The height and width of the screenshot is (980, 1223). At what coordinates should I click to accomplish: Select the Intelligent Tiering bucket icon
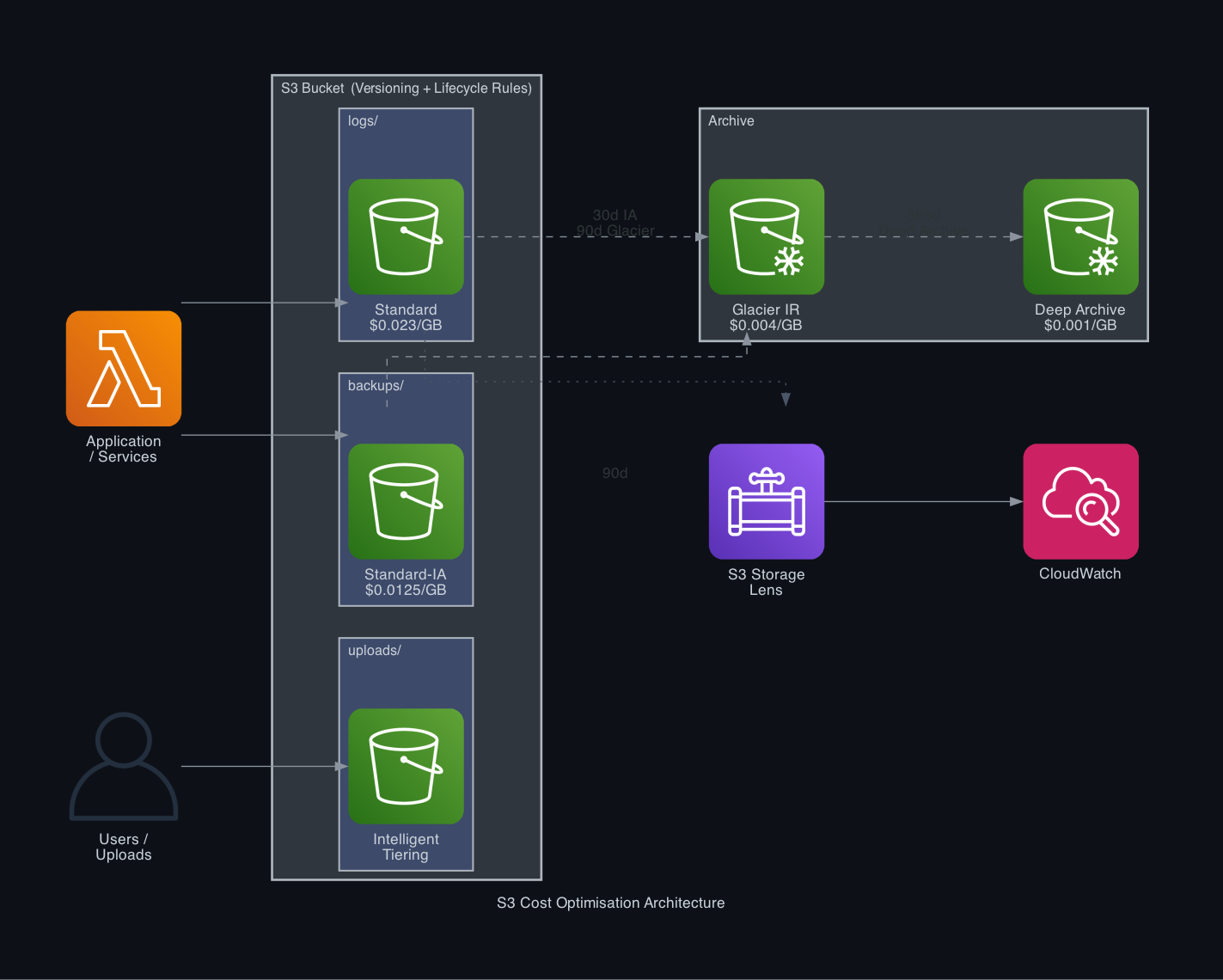click(x=405, y=766)
